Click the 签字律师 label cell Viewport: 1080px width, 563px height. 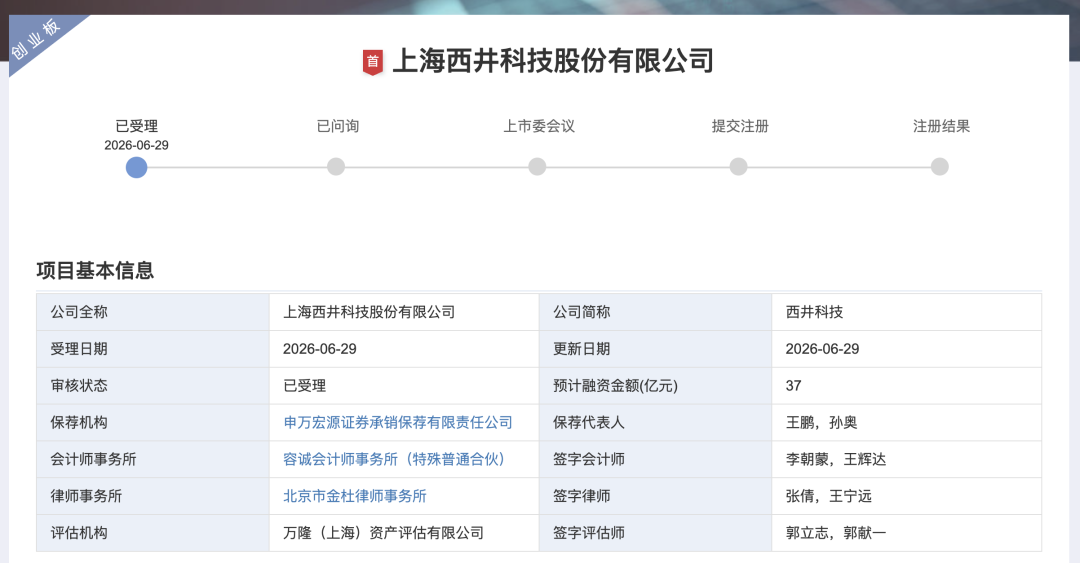[x=655, y=496]
